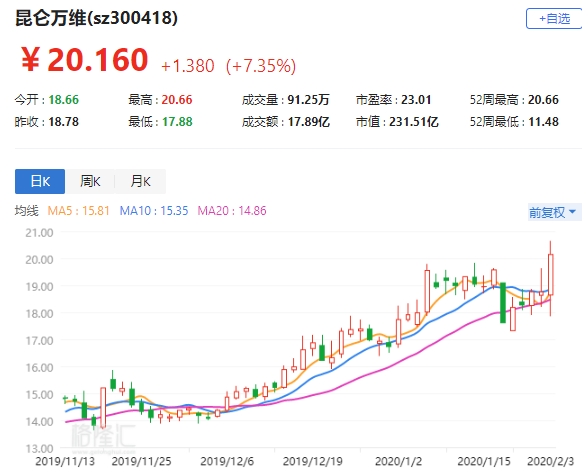Click the 2020/1/2 date axis label
The height and width of the screenshot is (471, 582).
398,461
